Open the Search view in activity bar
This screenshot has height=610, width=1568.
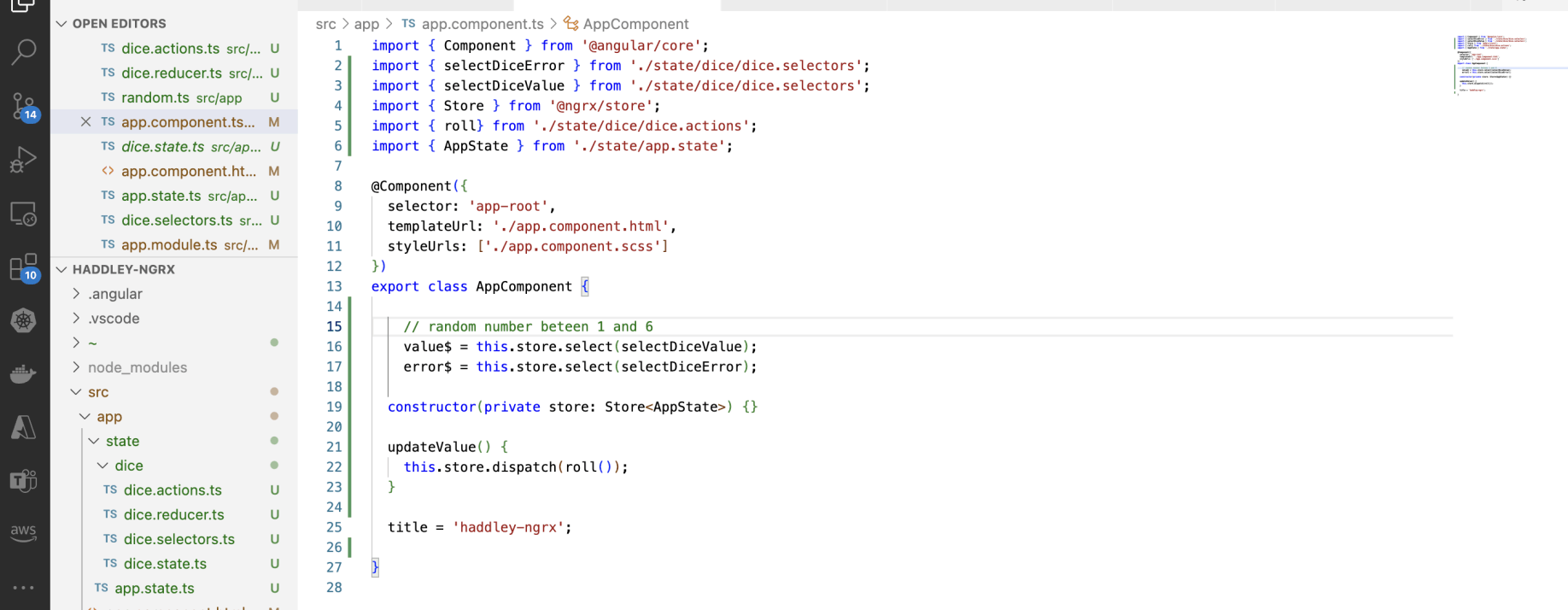pos(23,53)
